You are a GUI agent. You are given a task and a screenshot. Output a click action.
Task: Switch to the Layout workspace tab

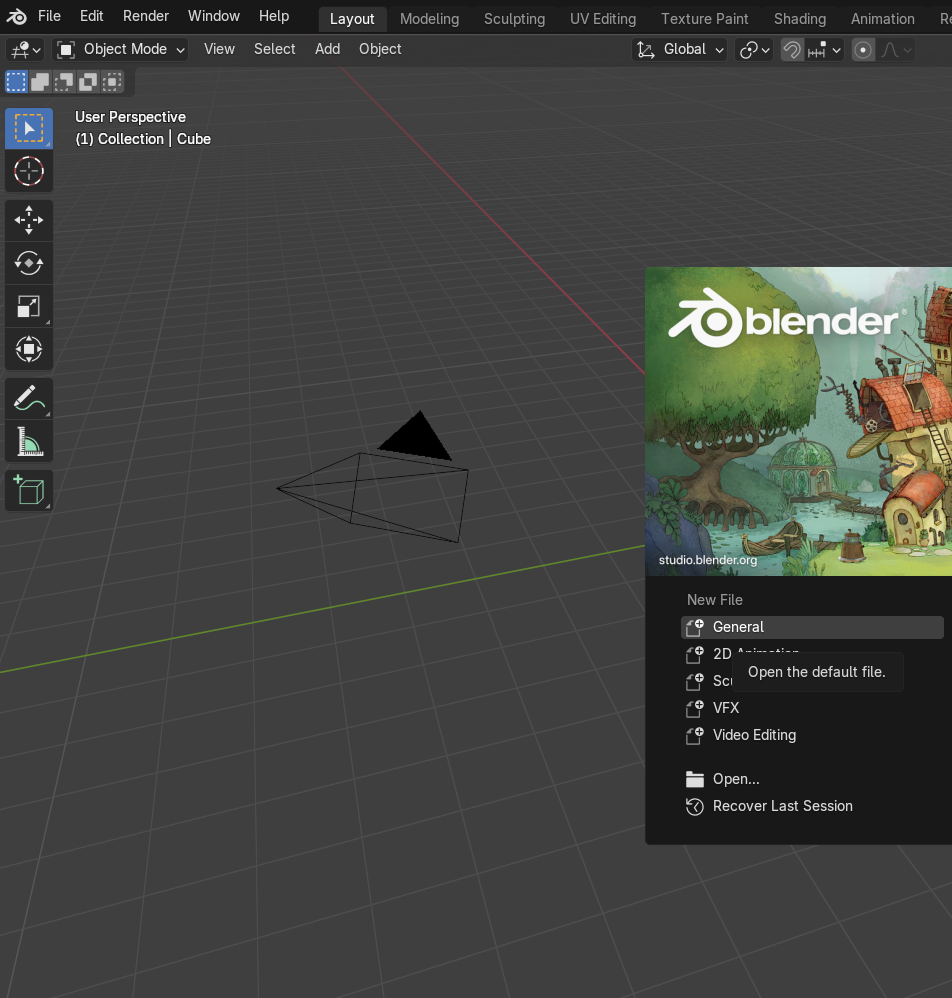pyautogui.click(x=352, y=19)
